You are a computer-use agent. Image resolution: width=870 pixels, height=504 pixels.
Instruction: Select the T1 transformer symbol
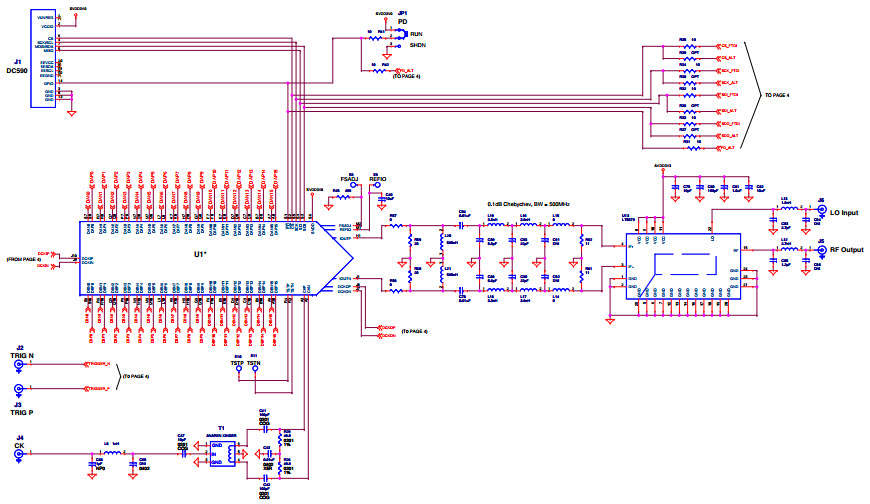click(231, 454)
